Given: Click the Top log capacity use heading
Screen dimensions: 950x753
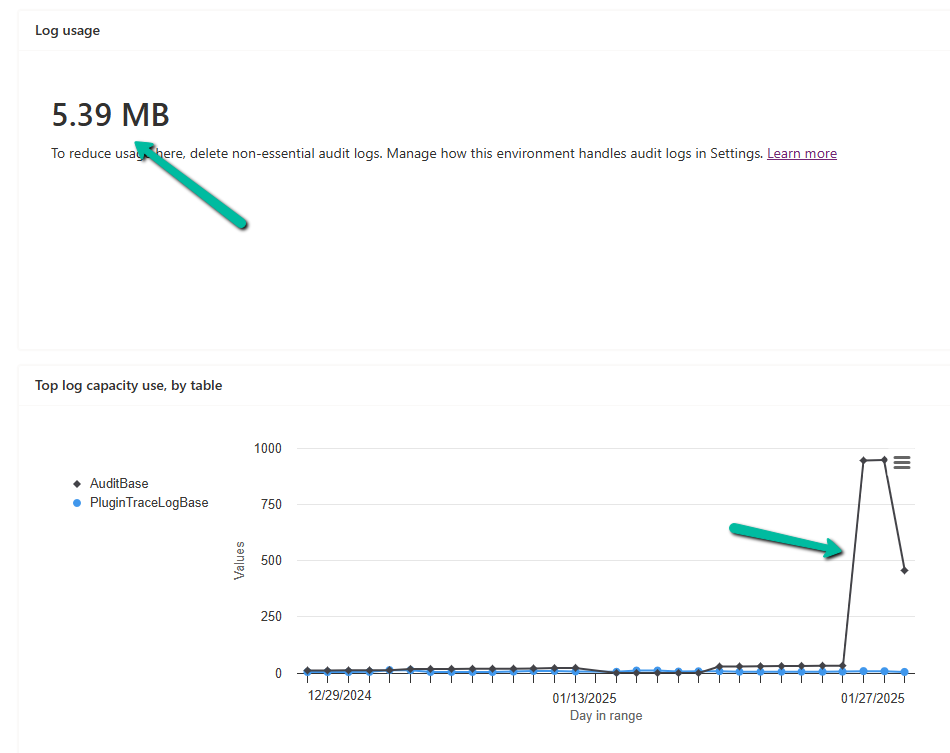Looking at the screenshot, I should tap(128, 385).
